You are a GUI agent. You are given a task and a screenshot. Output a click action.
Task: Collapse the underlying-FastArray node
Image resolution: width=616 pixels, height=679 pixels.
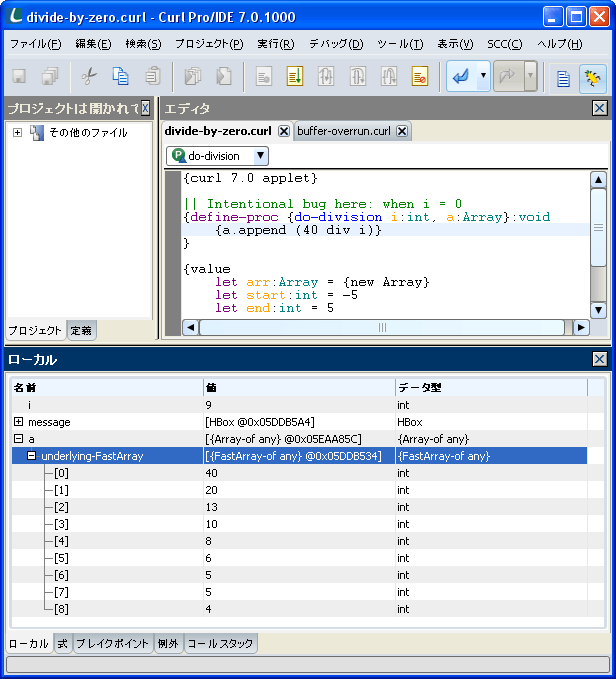[x=31, y=456]
